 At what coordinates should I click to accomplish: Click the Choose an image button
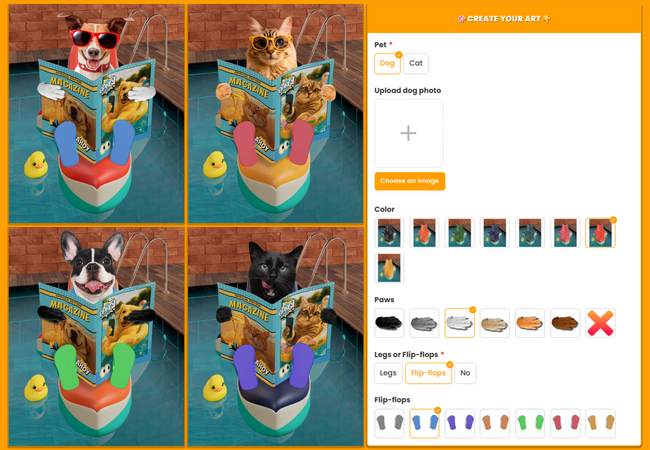410,181
